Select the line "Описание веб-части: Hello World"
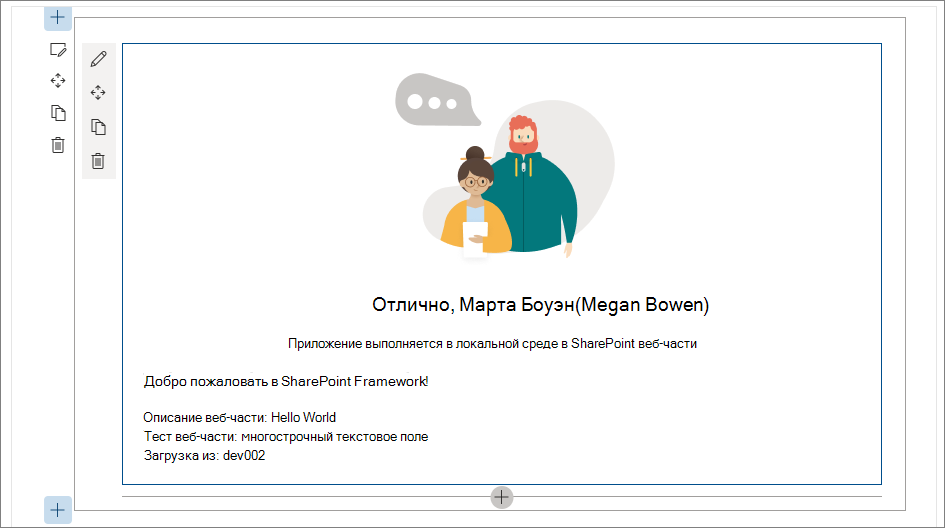The image size is (945, 528). (239, 418)
